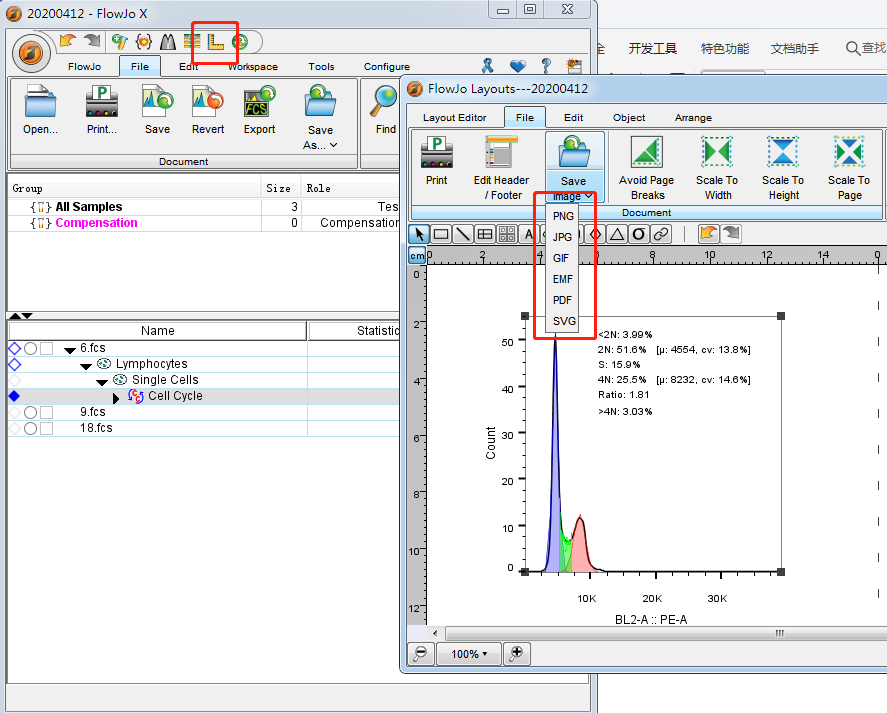Image resolution: width=887 pixels, height=713 pixels.
Task: Click the layout horizontal scrollbar
Action: click(x=665, y=633)
